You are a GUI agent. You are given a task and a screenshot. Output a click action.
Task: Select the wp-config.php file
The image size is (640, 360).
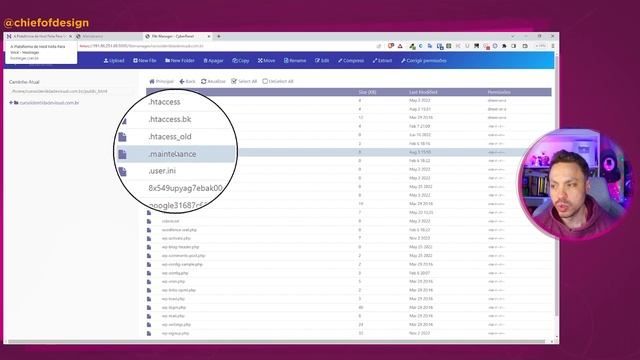(x=175, y=273)
